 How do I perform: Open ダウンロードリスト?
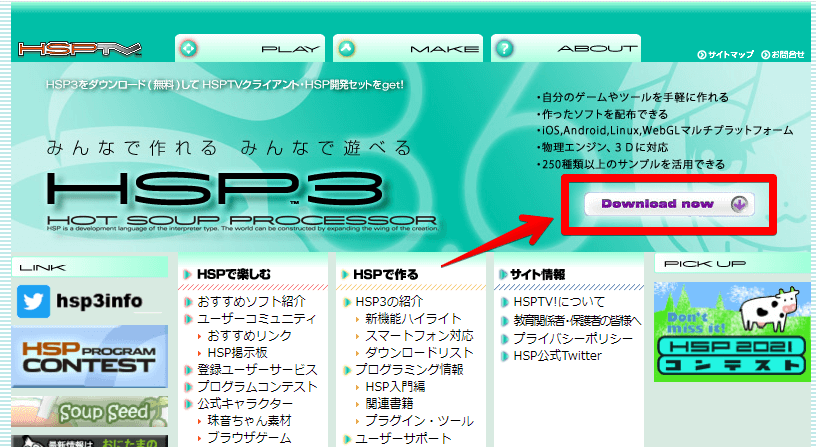click(x=419, y=353)
